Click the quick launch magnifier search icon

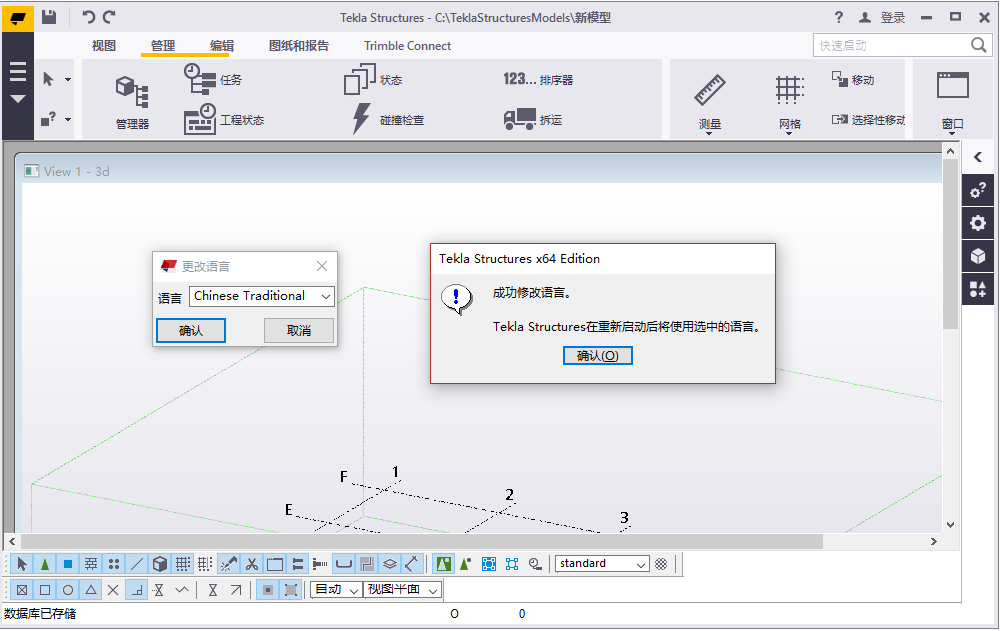978,45
